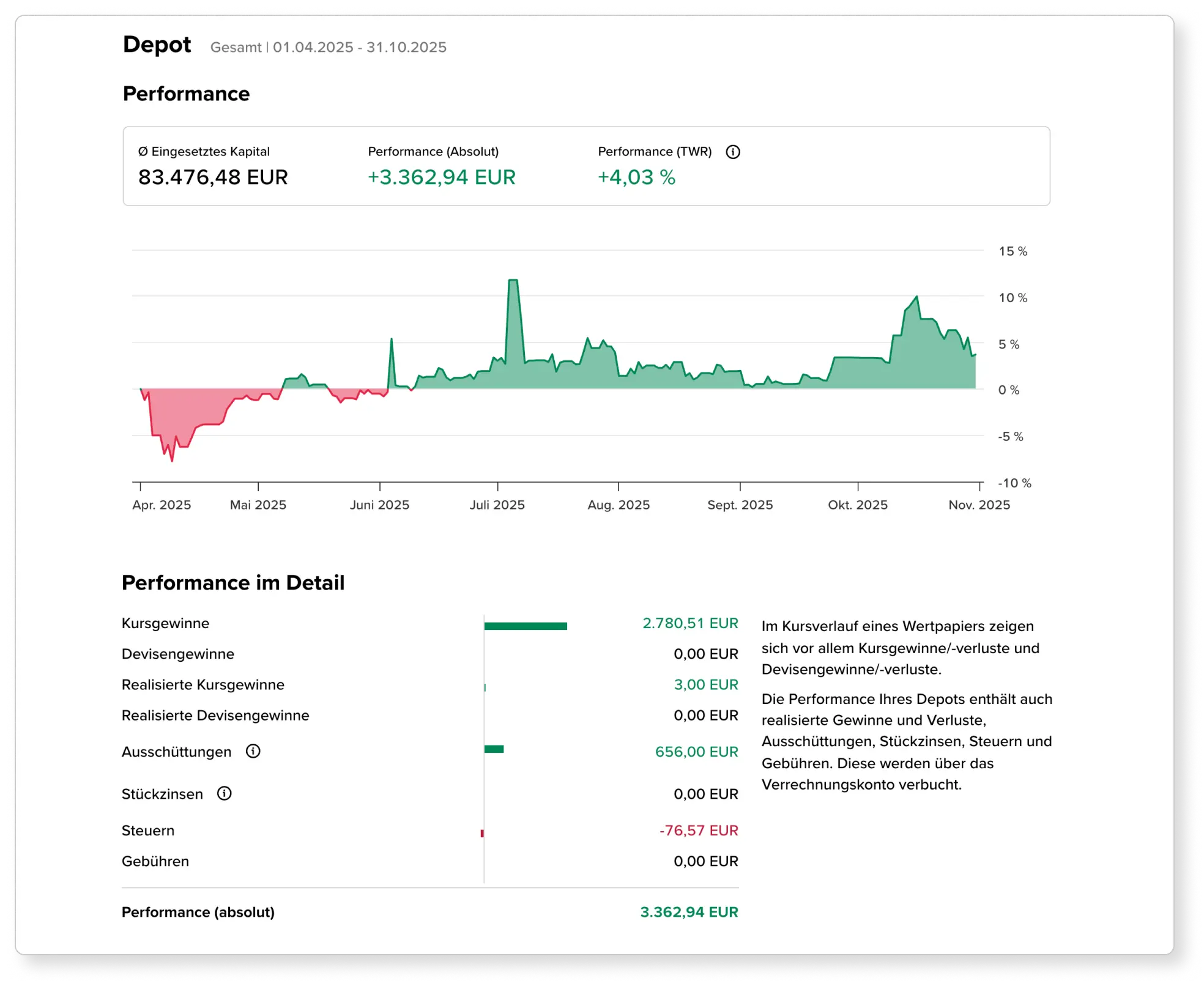The height and width of the screenshot is (981, 1204).
Task: Click the Devisengewinne row label
Action: (x=178, y=654)
